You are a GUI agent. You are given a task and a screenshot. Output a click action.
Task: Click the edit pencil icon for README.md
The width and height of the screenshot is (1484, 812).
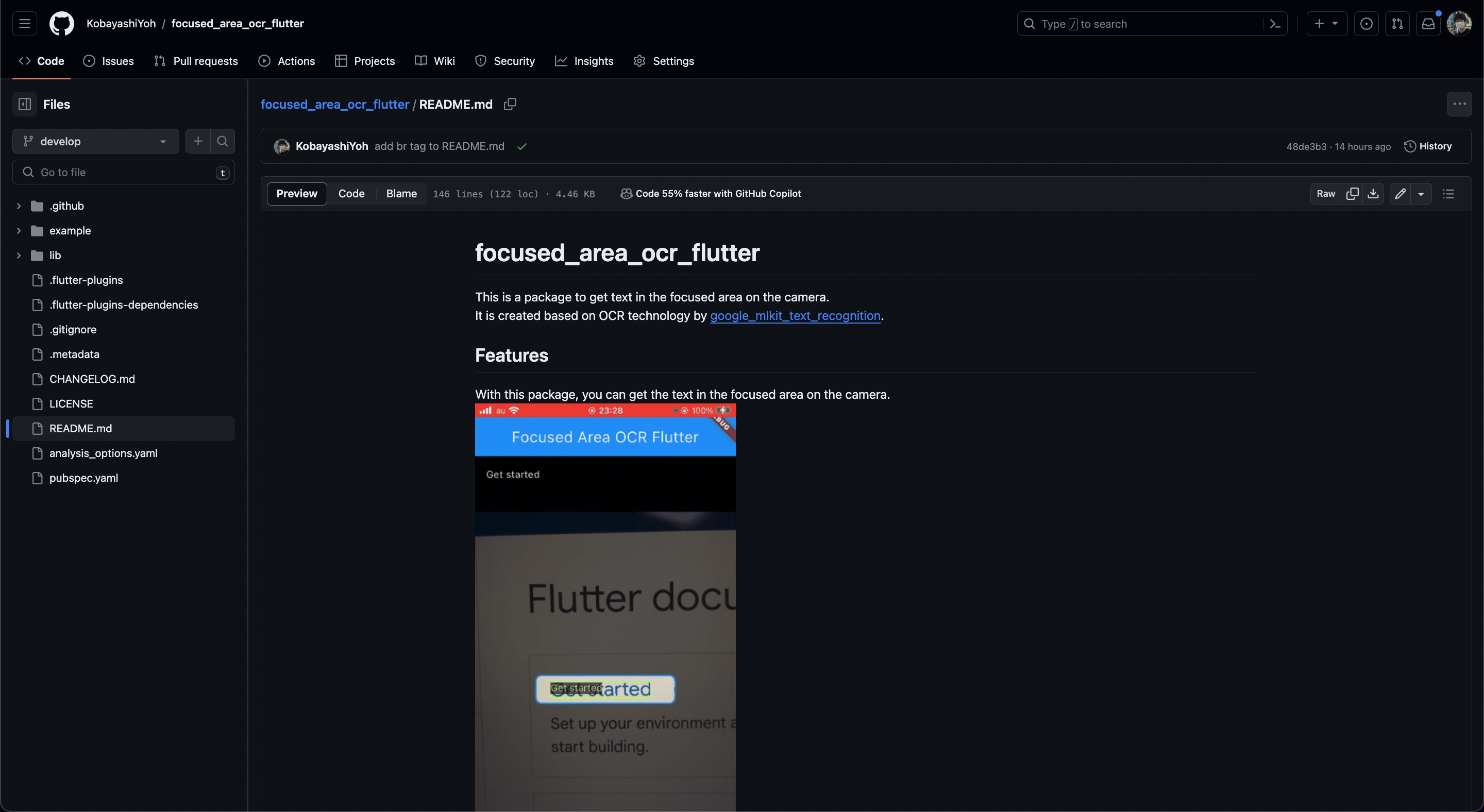click(x=1400, y=193)
